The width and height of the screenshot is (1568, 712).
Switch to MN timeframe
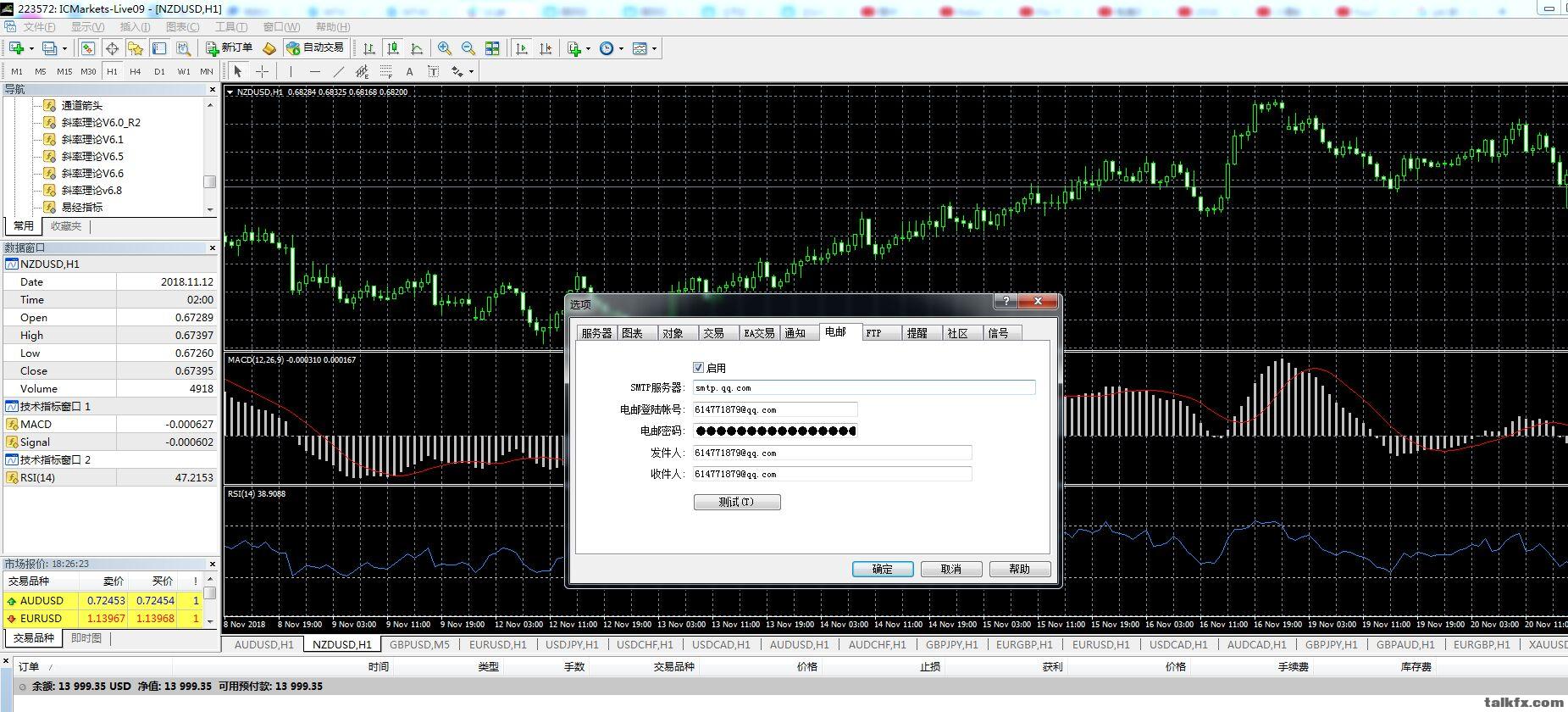pyautogui.click(x=207, y=72)
